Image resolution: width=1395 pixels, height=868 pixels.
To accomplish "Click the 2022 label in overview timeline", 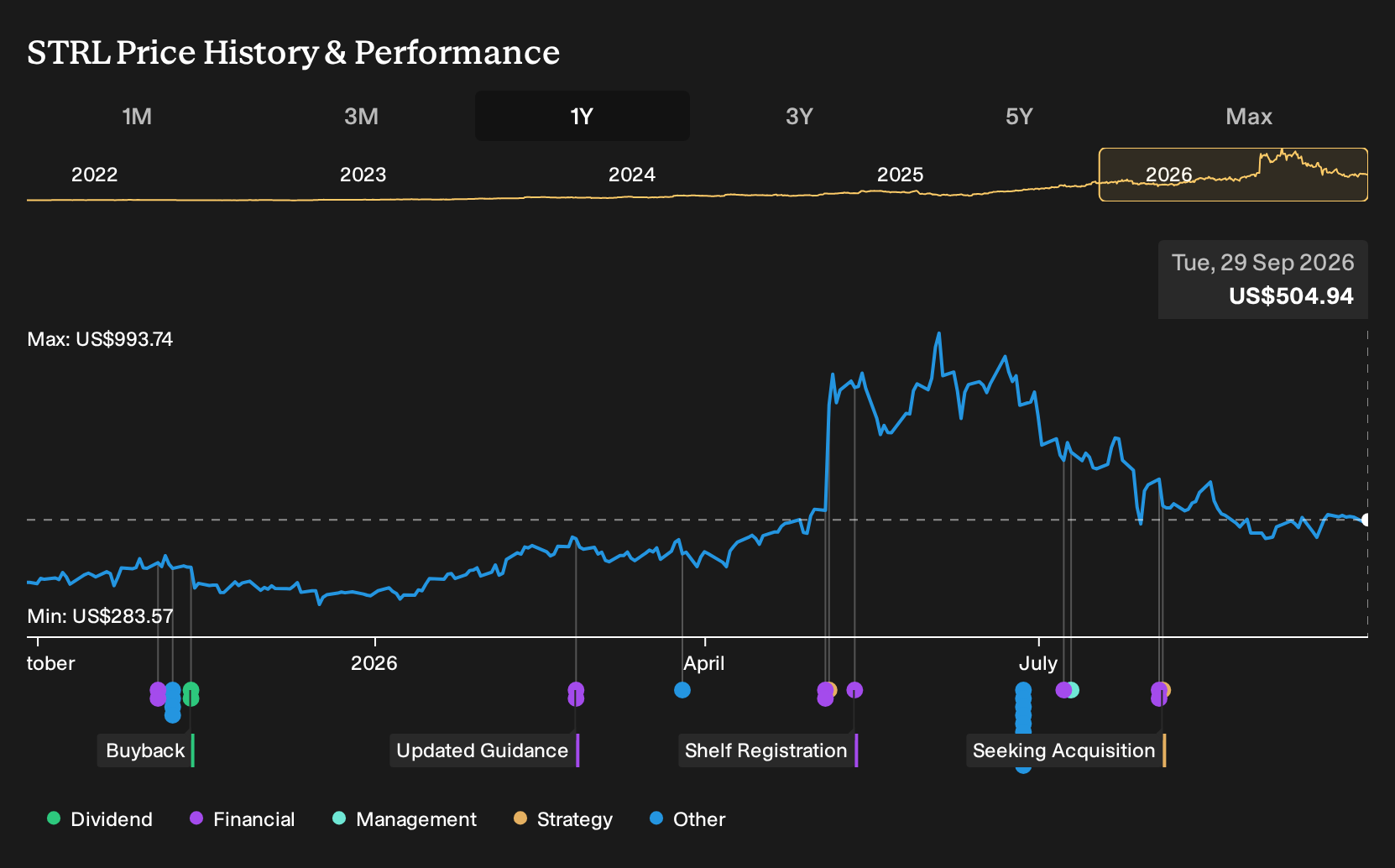I will [x=94, y=175].
